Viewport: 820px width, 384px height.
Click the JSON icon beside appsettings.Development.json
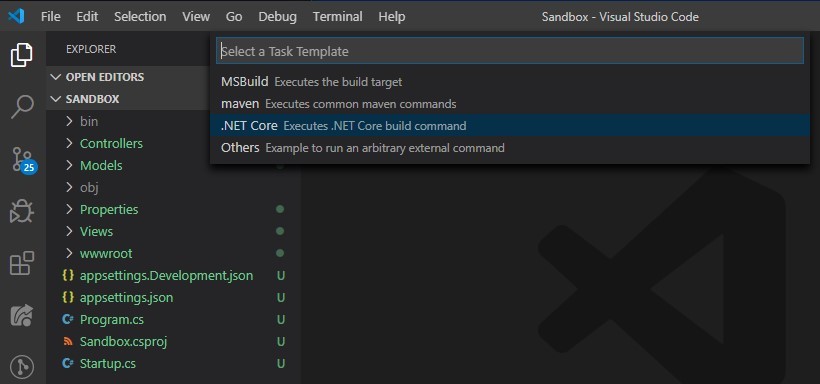[x=67, y=275]
